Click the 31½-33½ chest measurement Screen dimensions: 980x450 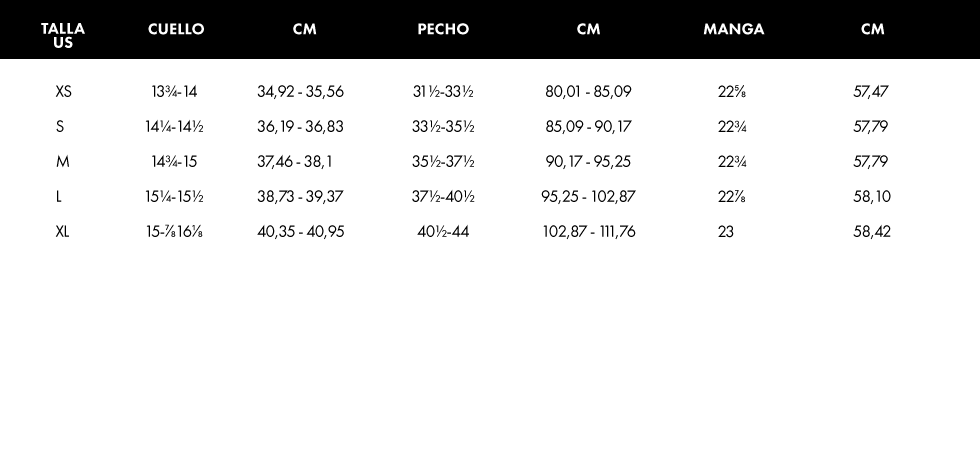443,92
